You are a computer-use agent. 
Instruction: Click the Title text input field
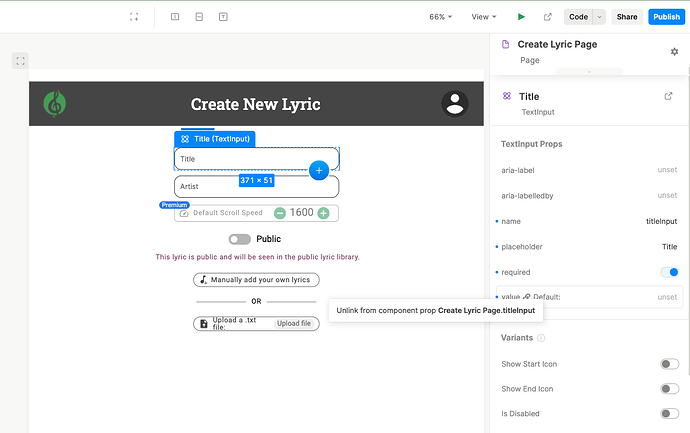[x=257, y=159]
